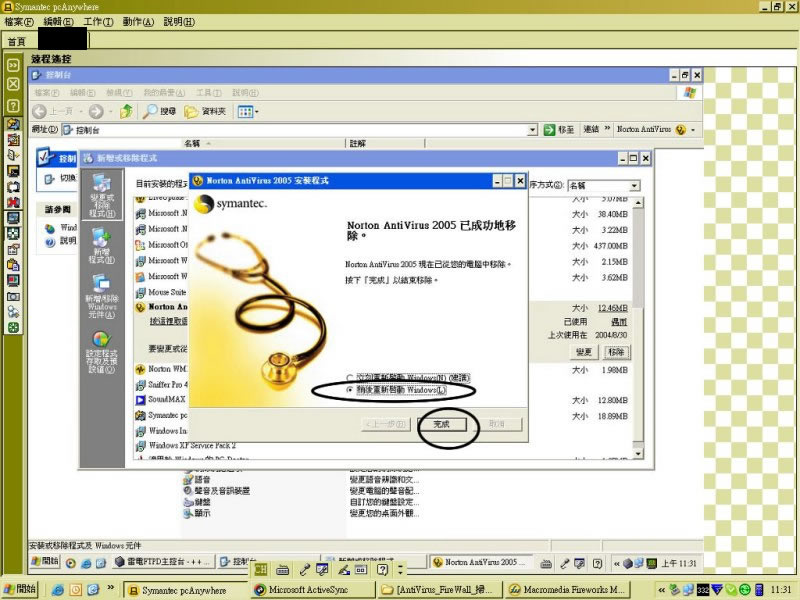Open help via sidebar question mark icon
This screenshot has height=600, width=800.
13,106
